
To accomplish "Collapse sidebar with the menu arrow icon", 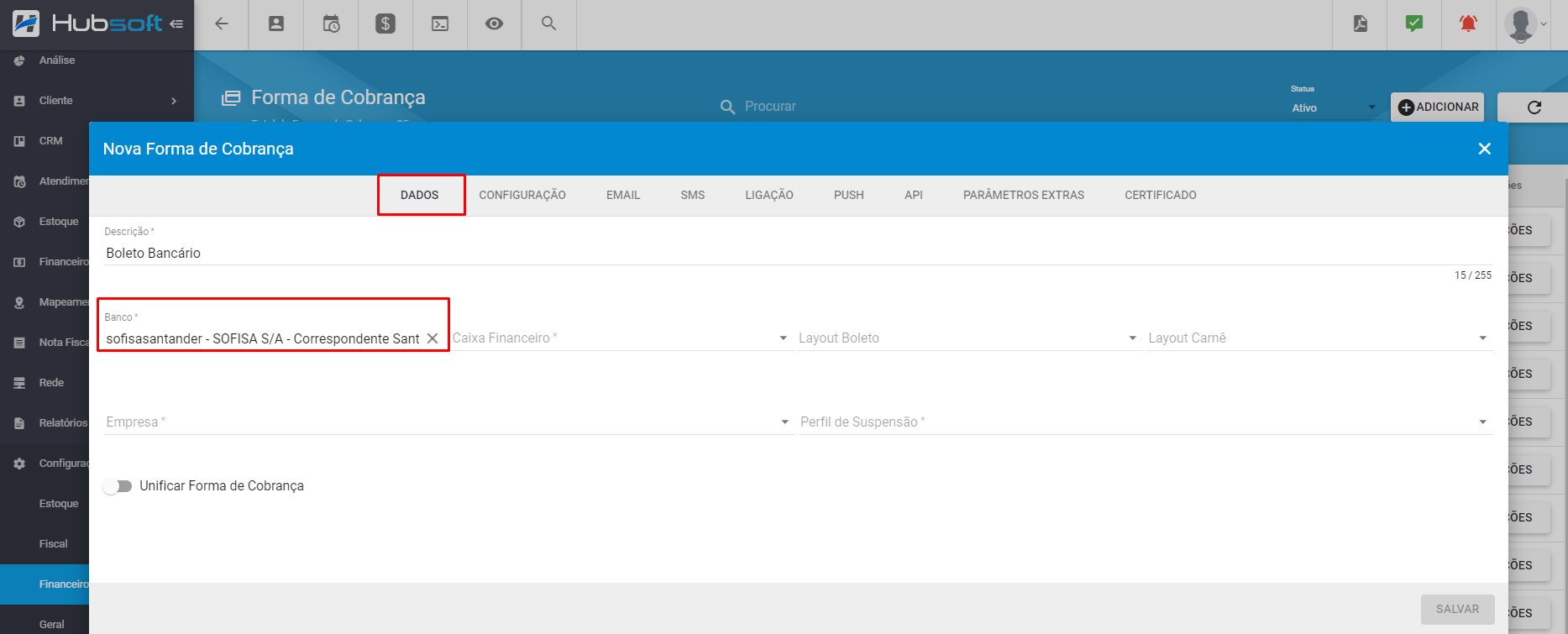I will point(176,24).
